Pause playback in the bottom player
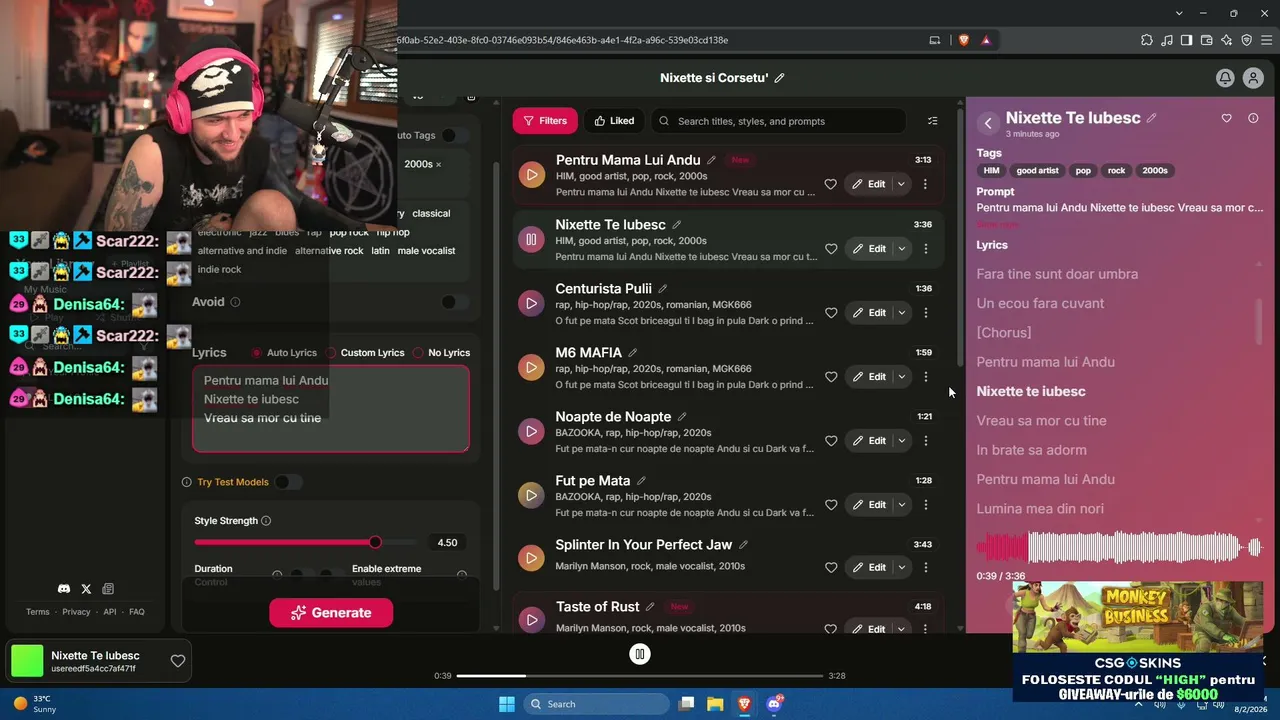 [x=640, y=654]
